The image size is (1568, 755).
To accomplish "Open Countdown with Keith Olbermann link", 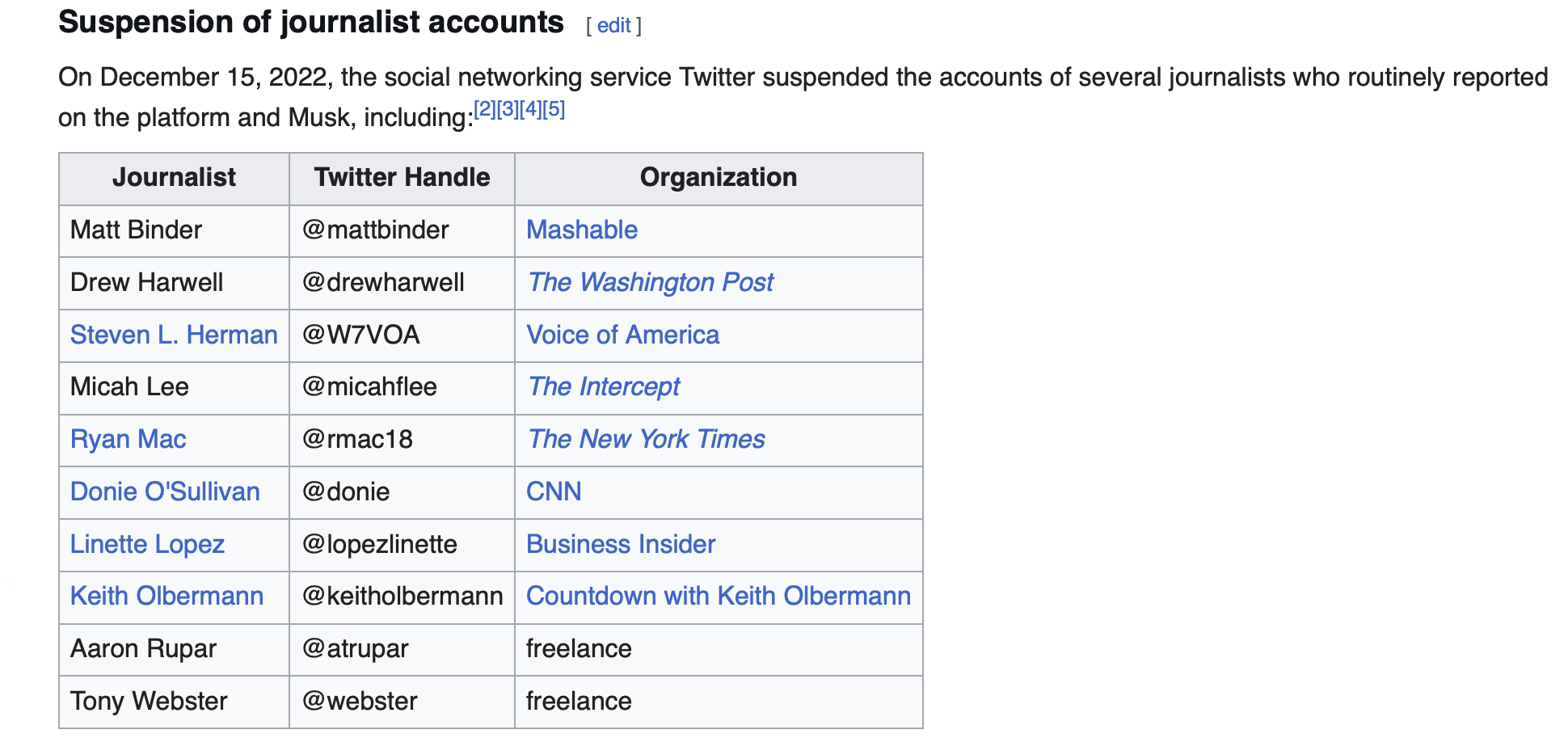I will coord(719,596).
